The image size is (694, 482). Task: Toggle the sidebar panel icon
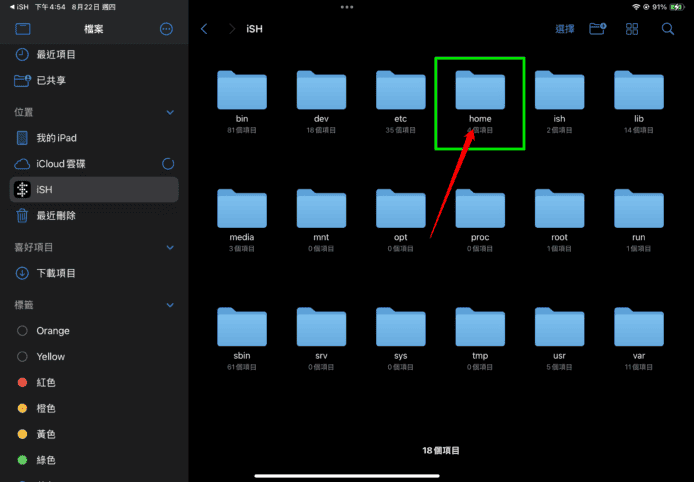22,29
